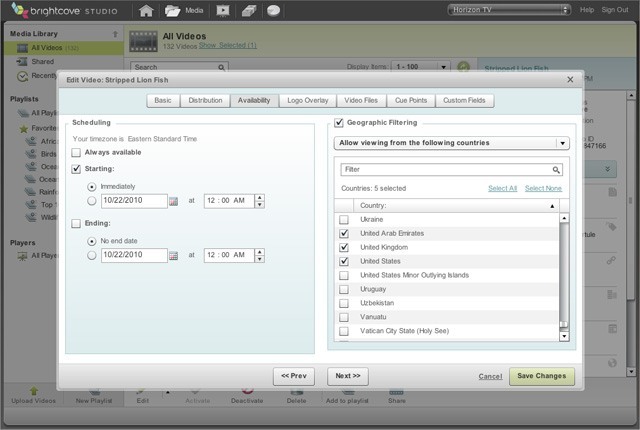This screenshot has height=430, width=640.
Task: Uncheck United Arab Emirates checkbox
Action: (344, 234)
